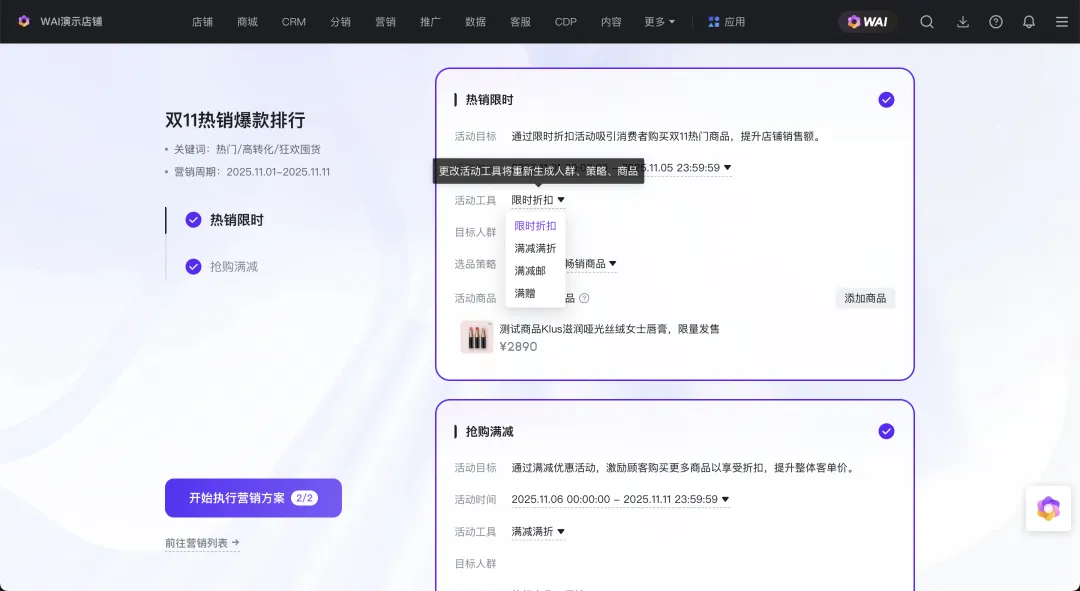Open the hamburger menu icon
1080x591 pixels.
pos(1061,22)
